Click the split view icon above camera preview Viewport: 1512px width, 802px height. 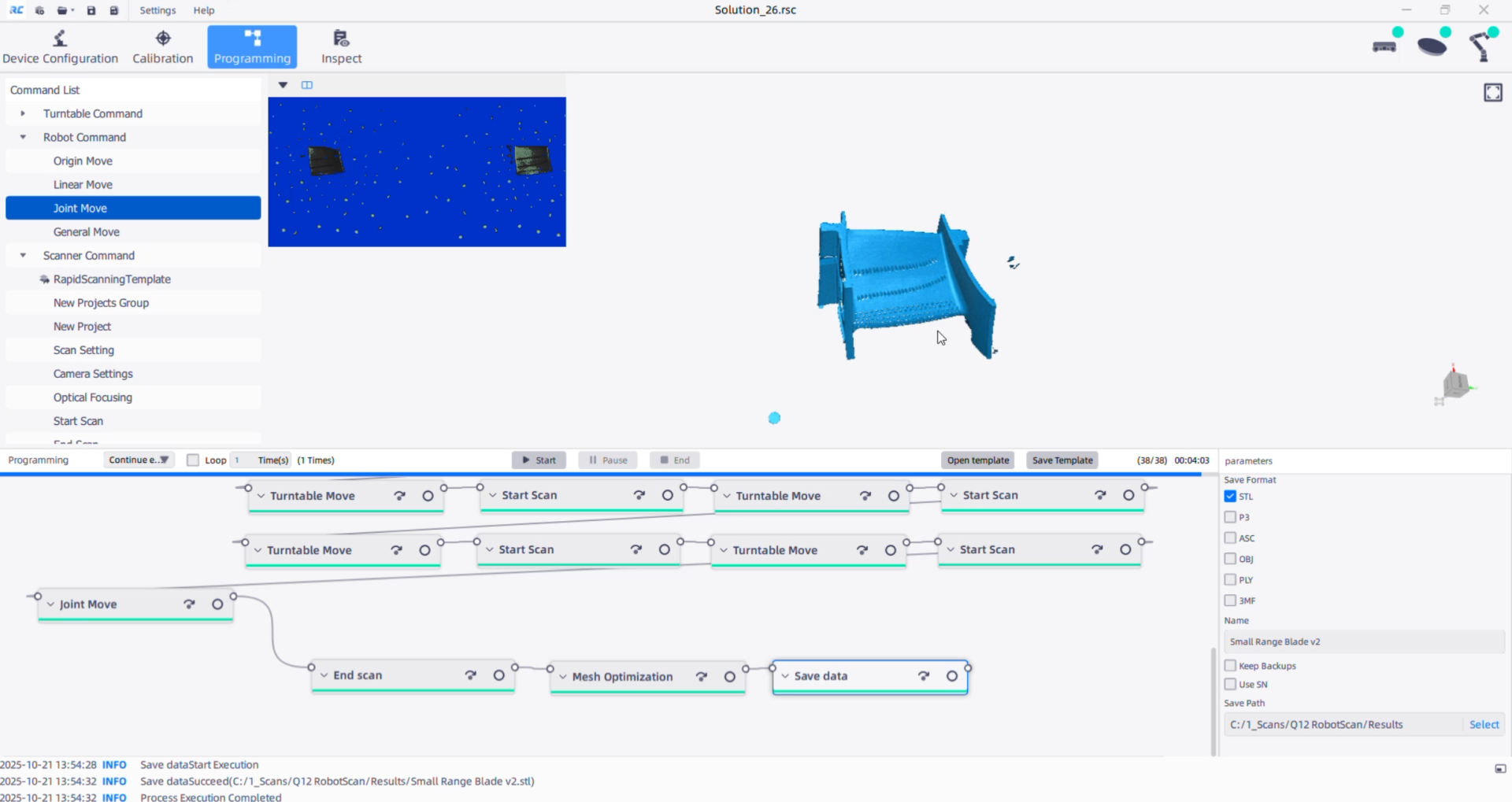[x=307, y=85]
